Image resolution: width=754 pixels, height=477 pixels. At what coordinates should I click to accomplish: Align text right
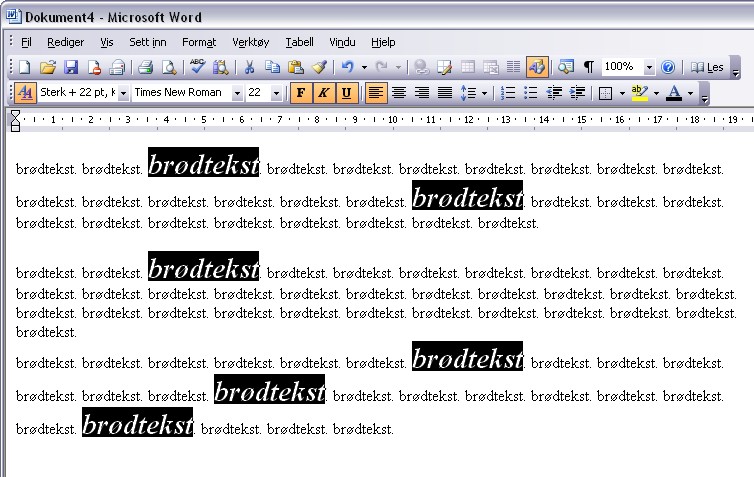pyautogui.click(x=422, y=93)
